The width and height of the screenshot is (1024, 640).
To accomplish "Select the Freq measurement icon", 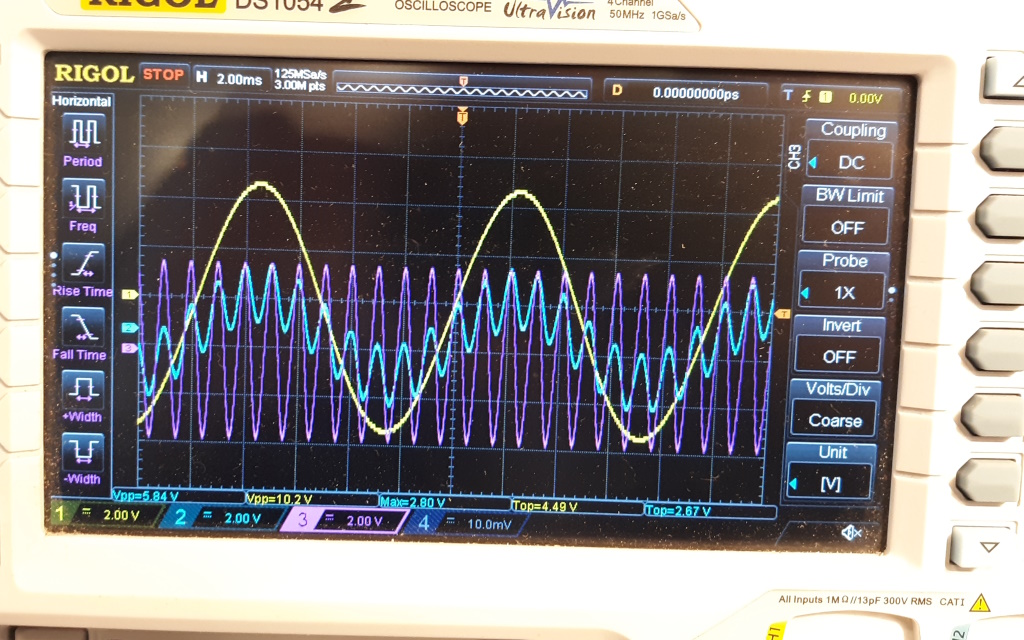I will point(84,197).
